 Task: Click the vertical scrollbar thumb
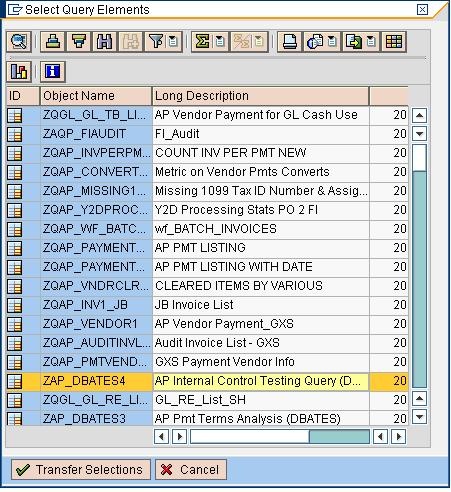(x=419, y=279)
